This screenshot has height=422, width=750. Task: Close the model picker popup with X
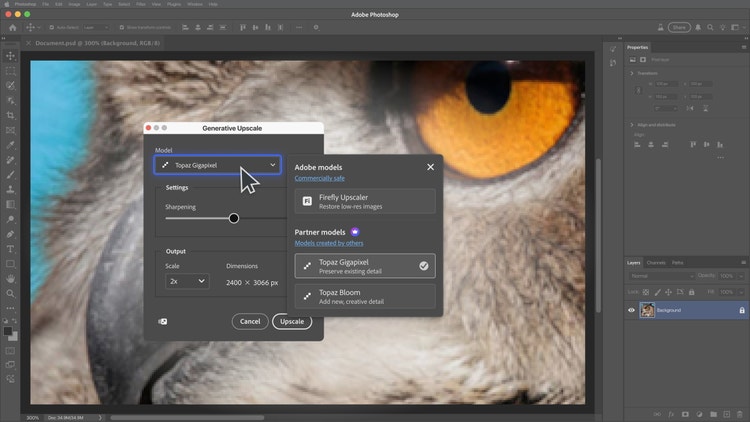tap(430, 167)
